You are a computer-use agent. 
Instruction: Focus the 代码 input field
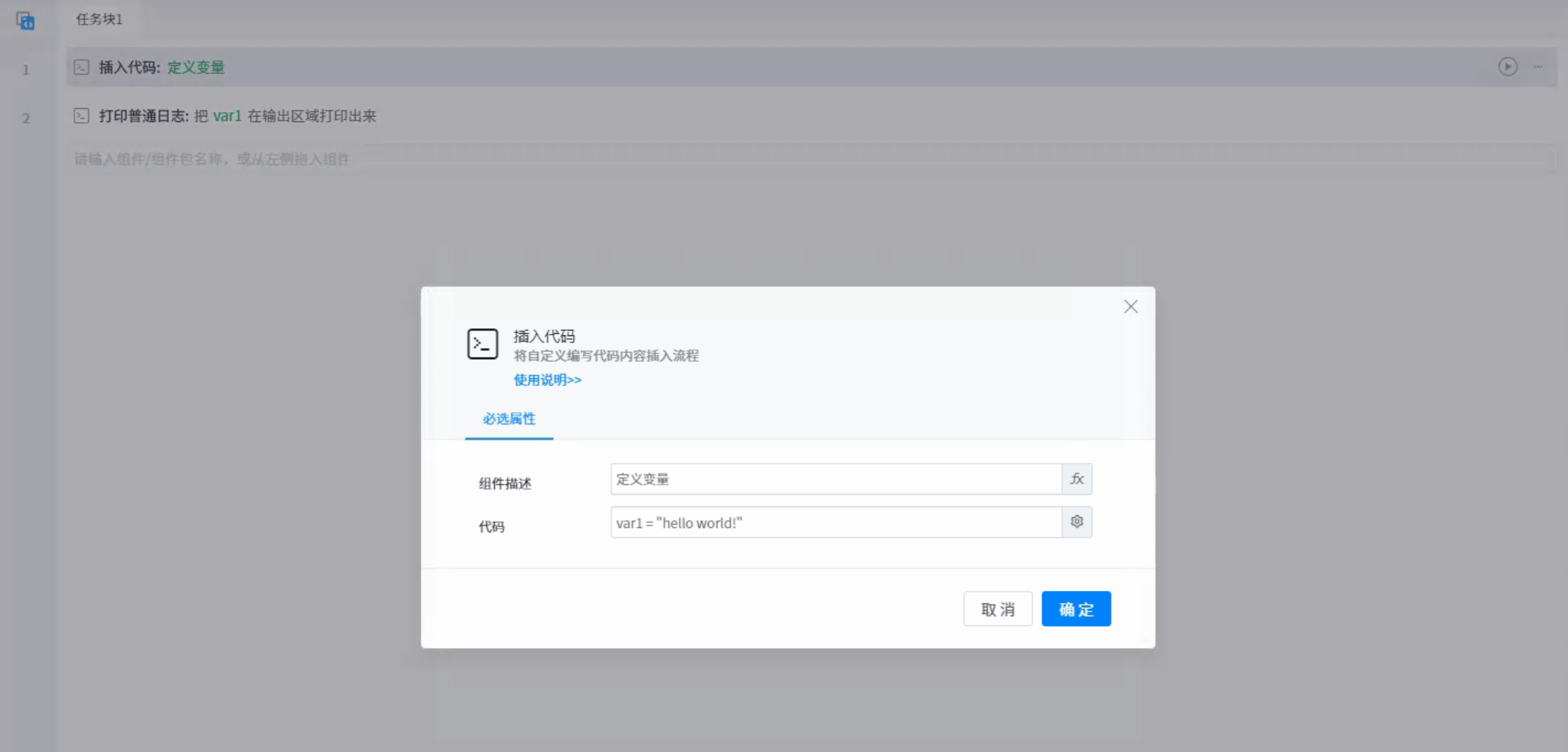click(835, 523)
